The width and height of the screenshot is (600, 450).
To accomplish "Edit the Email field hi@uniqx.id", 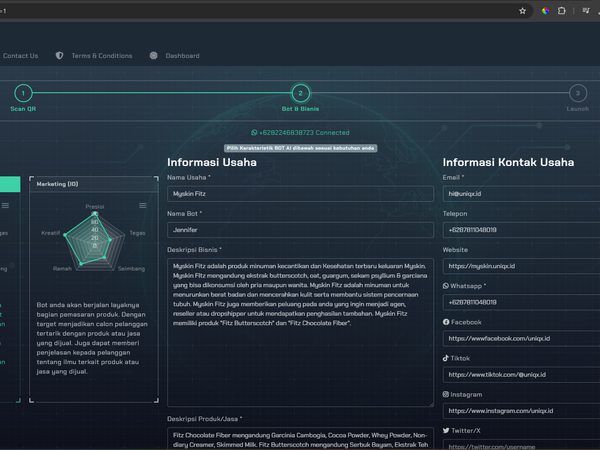I will click(521, 194).
